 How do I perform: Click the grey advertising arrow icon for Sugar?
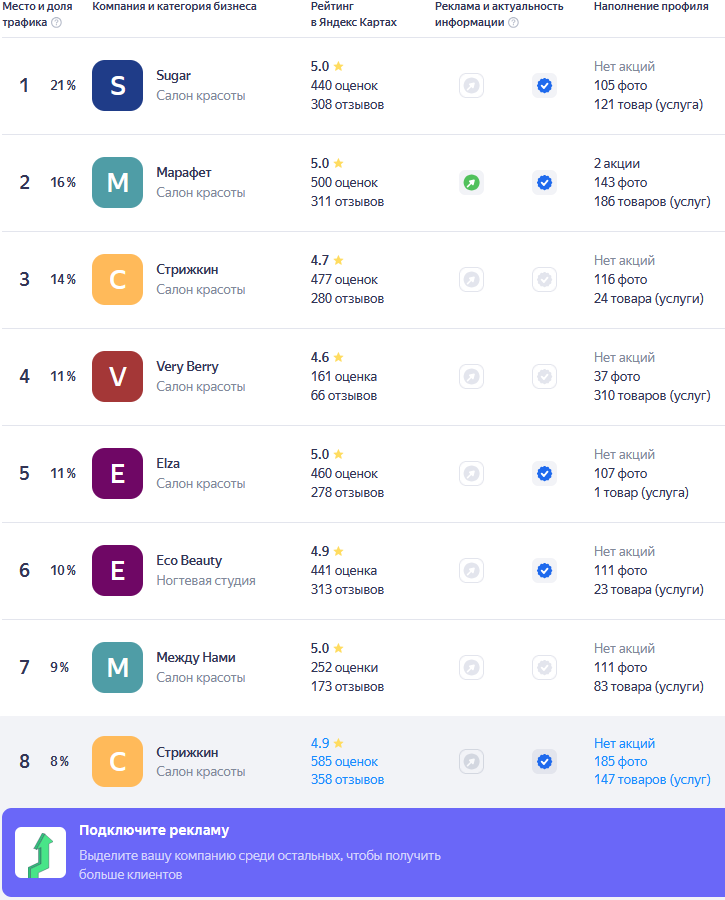[x=471, y=86]
